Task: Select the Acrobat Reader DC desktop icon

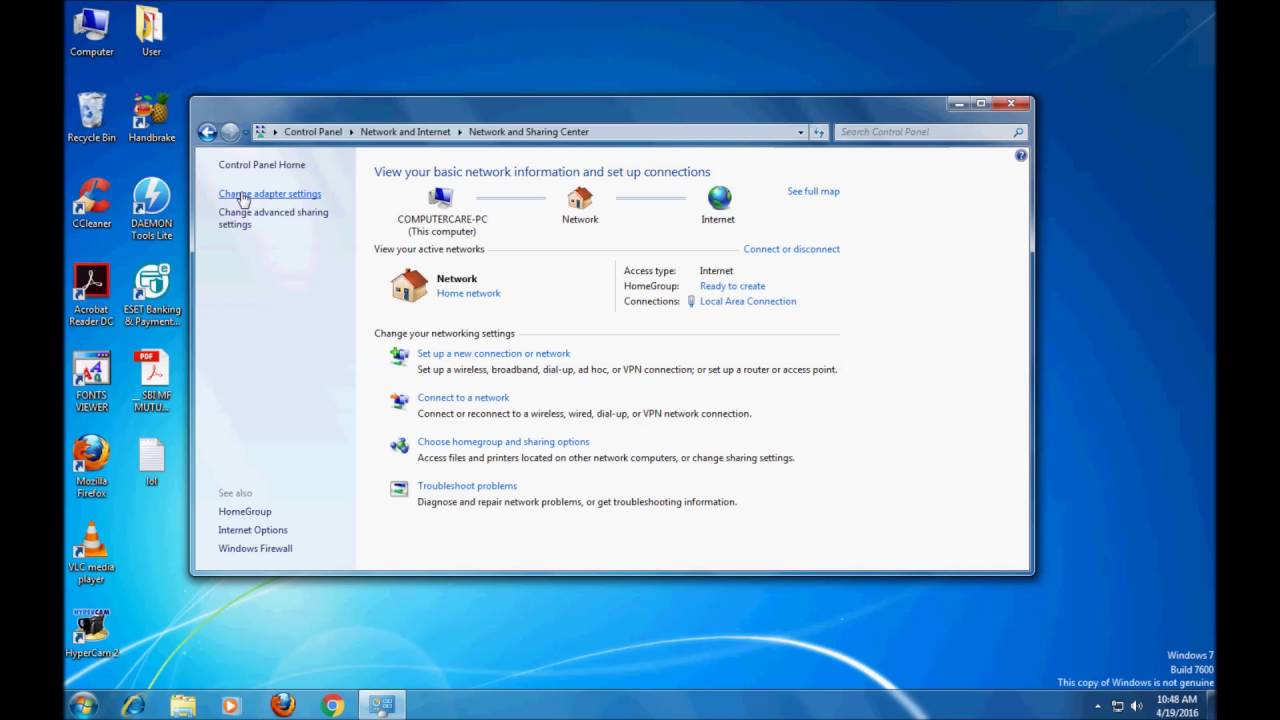Action: (91, 295)
